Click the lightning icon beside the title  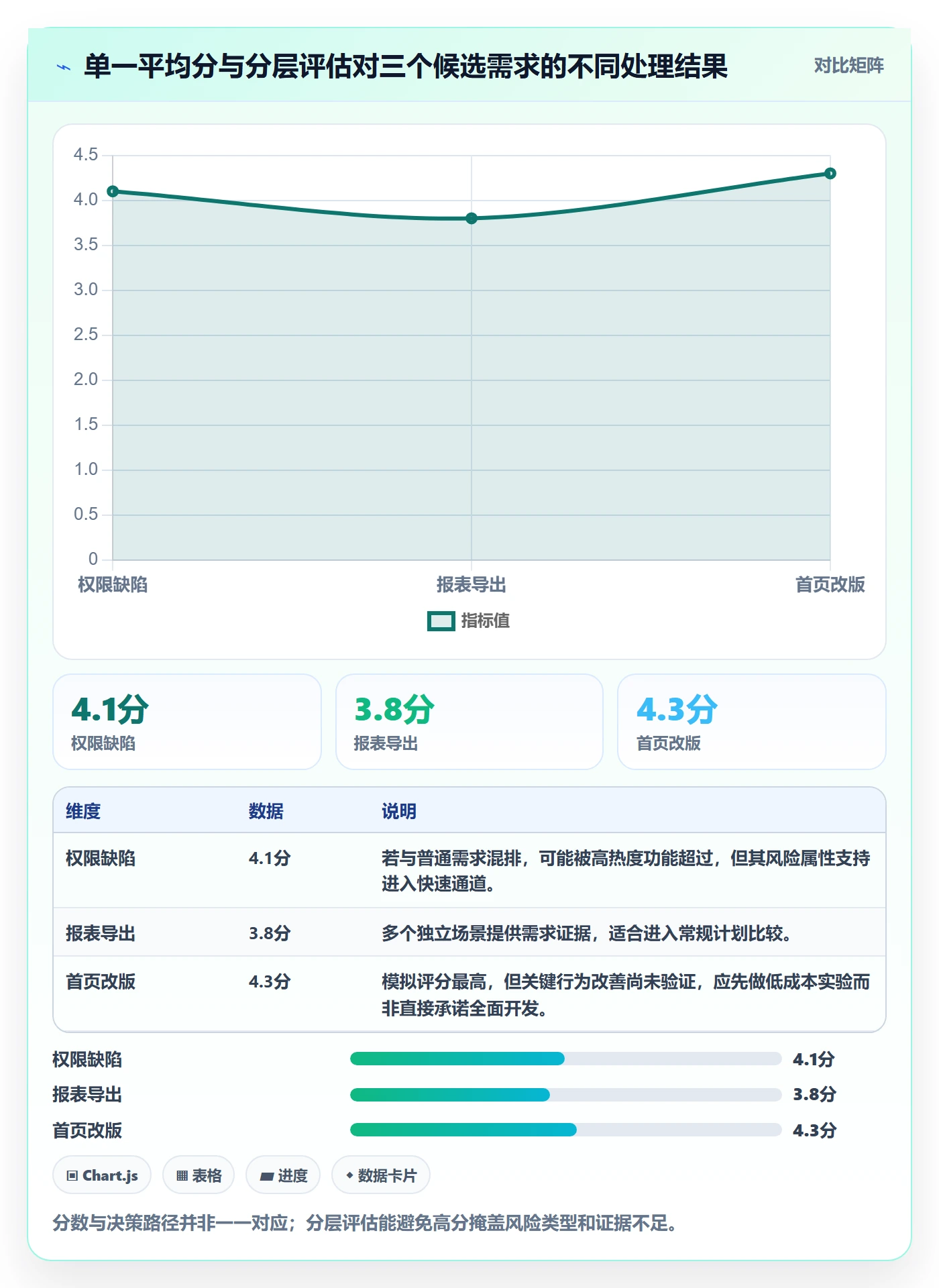pyautogui.click(x=64, y=66)
